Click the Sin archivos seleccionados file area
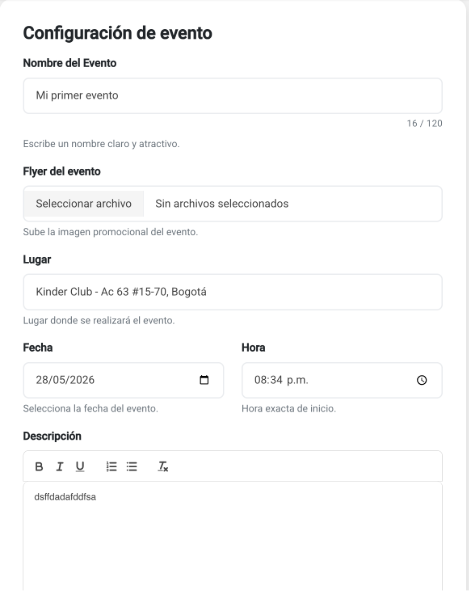Viewport: 469px width, 591px height. 222,204
